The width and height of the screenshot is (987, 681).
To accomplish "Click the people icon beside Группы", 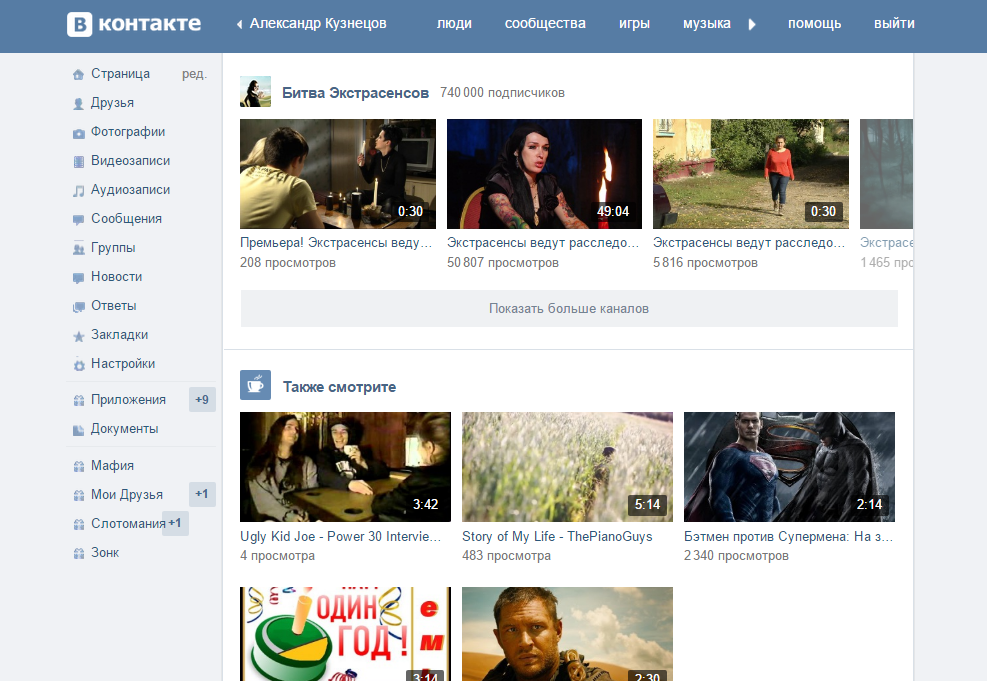I will pos(79,249).
